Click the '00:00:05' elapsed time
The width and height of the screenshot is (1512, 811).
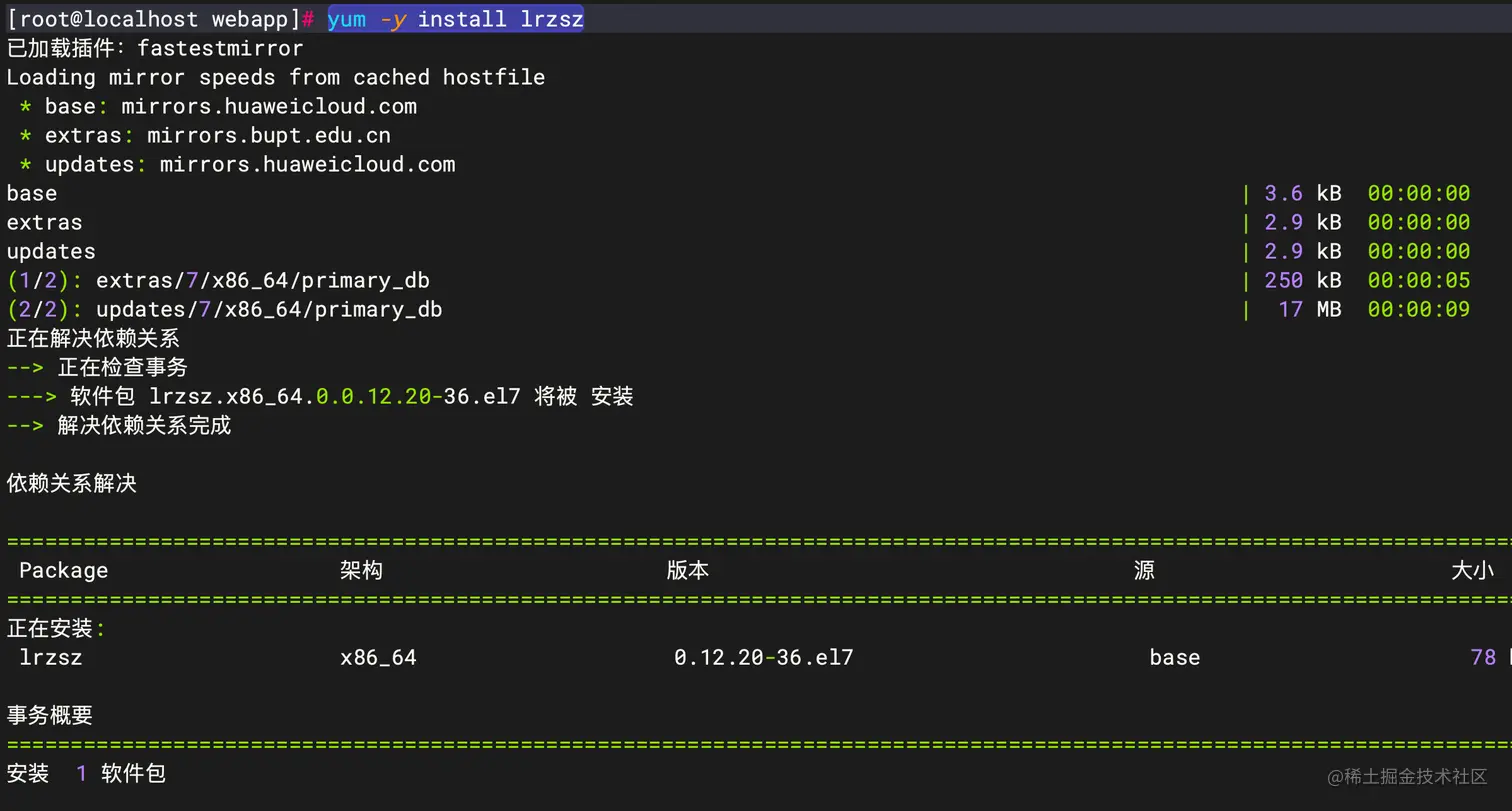pyautogui.click(x=1419, y=280)
